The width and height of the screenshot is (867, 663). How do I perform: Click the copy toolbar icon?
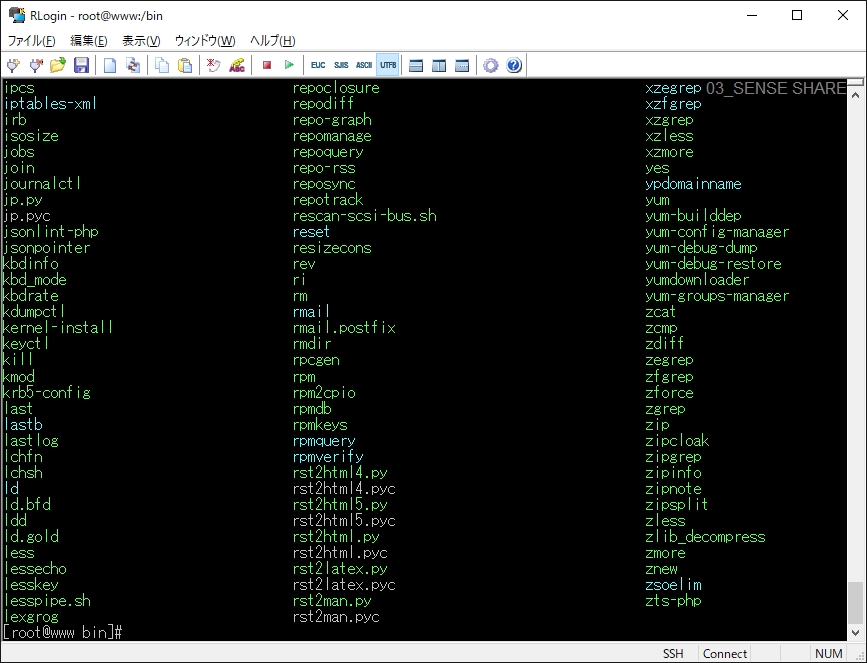click(x=162, y=65)
